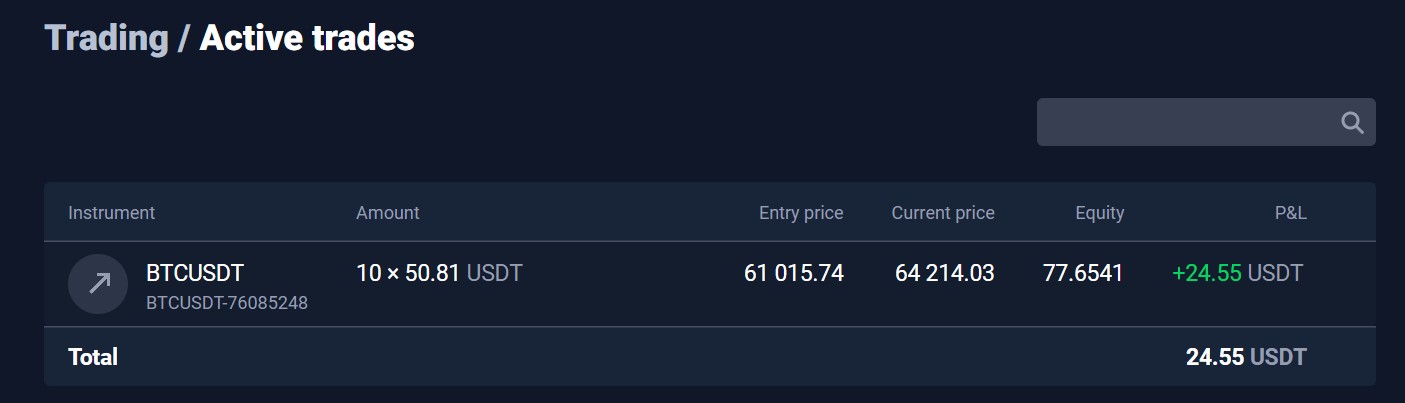The height and width of the screenshot is (403, 1405).
Task: Sort by Entry price column header
Action: click(x=801, y=213)
